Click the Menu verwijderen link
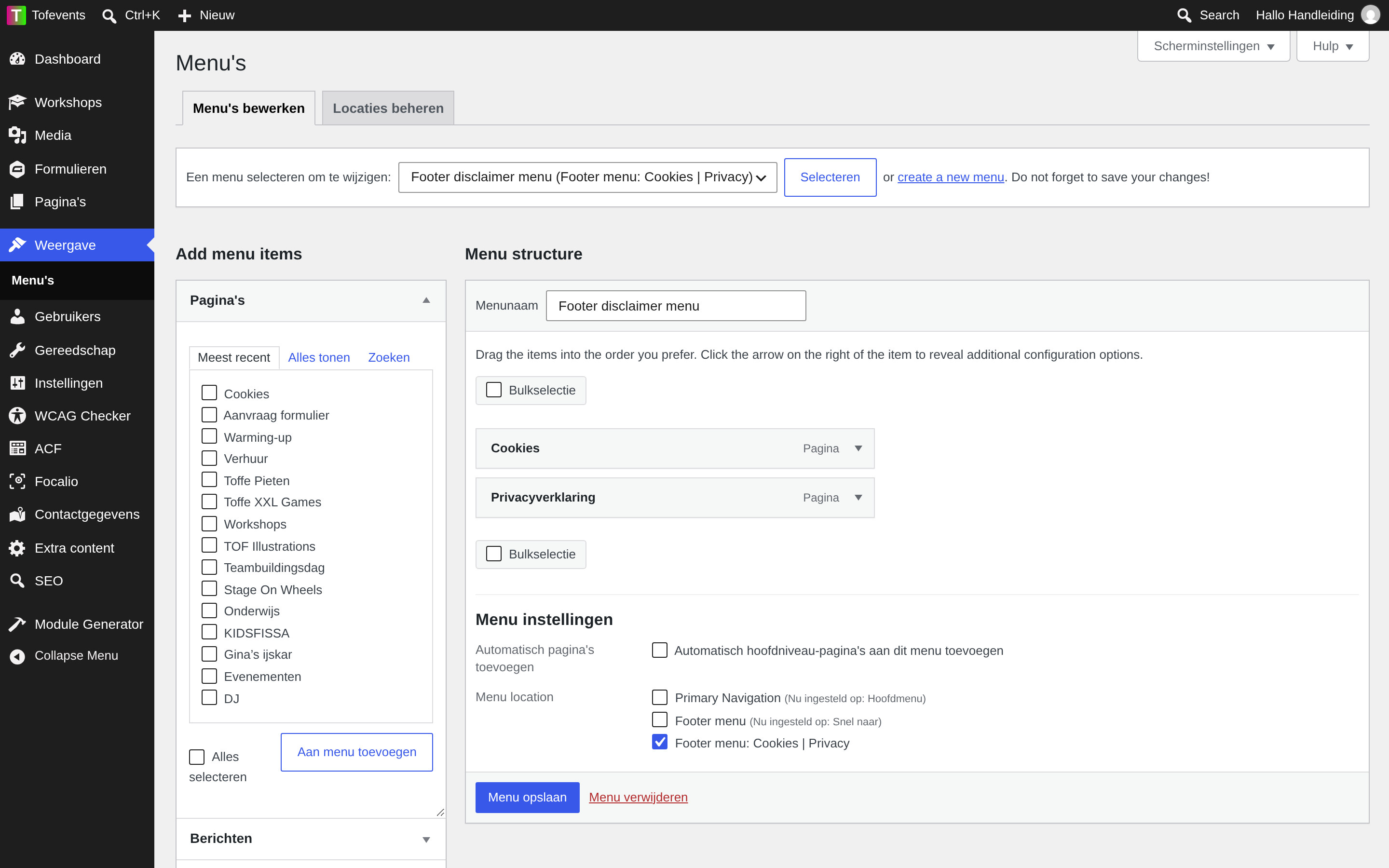Viewport: 1389px width, 868px height. (x=638, y=798)
